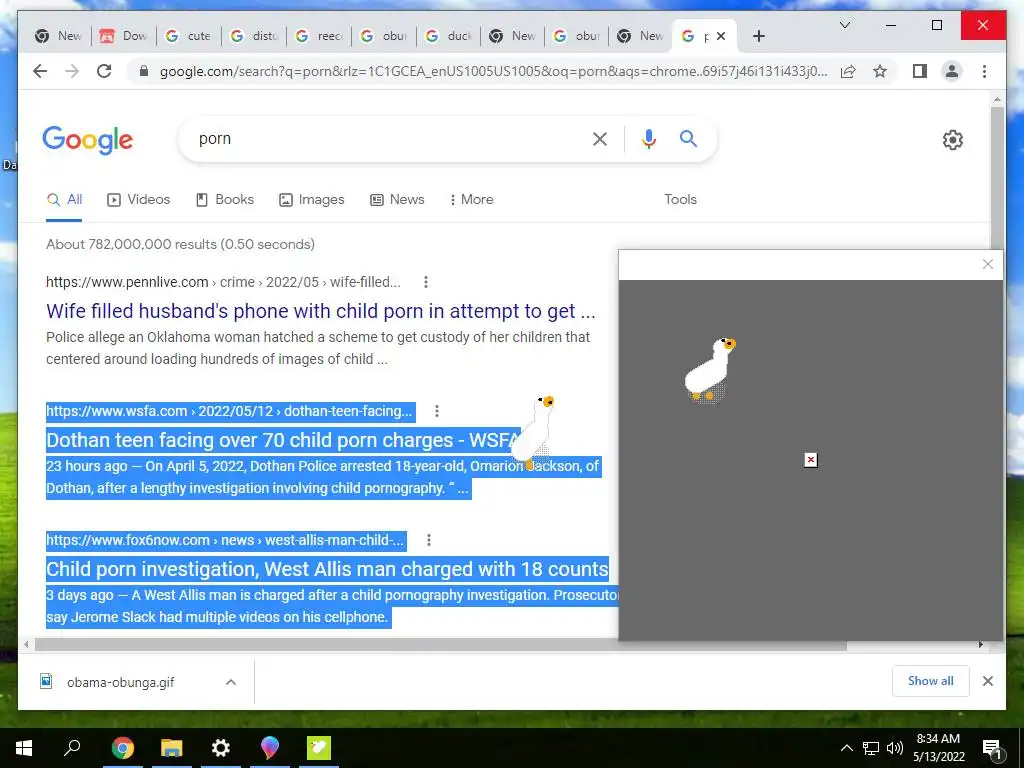Open the taskbar clock showing 8:34 AM
Viewport: 1024px width, 768px height.
pyautogui.click(x=938, y=748)
